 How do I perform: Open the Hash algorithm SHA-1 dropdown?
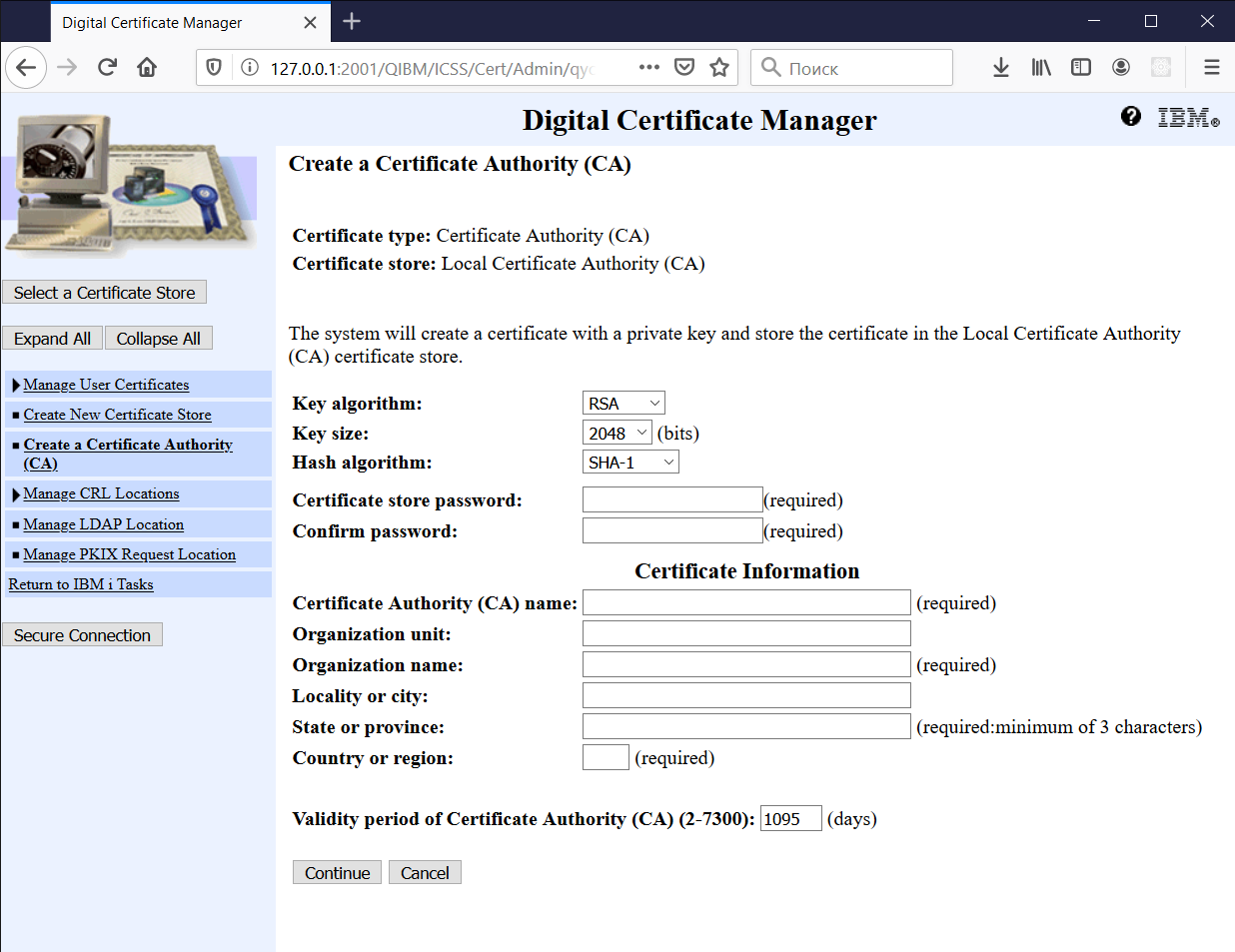[x=630, y=463]
